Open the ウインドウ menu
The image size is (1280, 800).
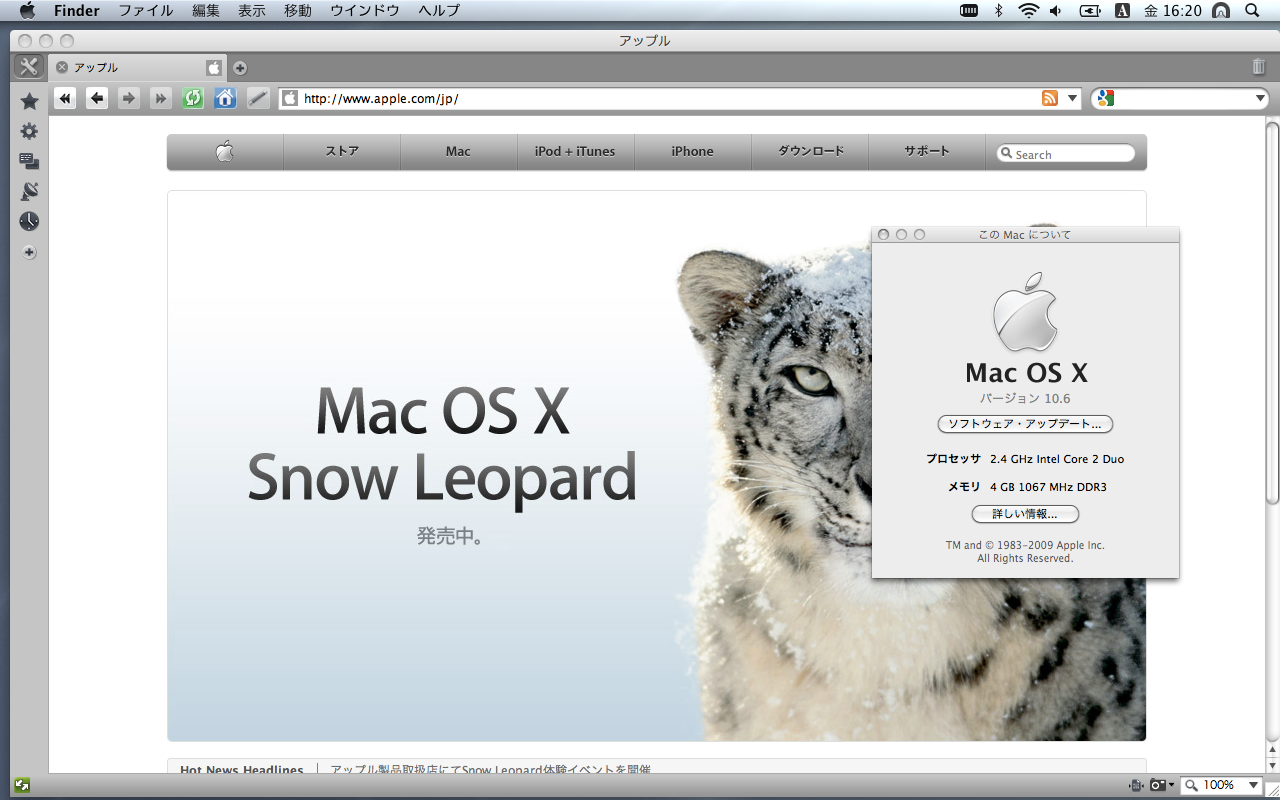point(365,11)
